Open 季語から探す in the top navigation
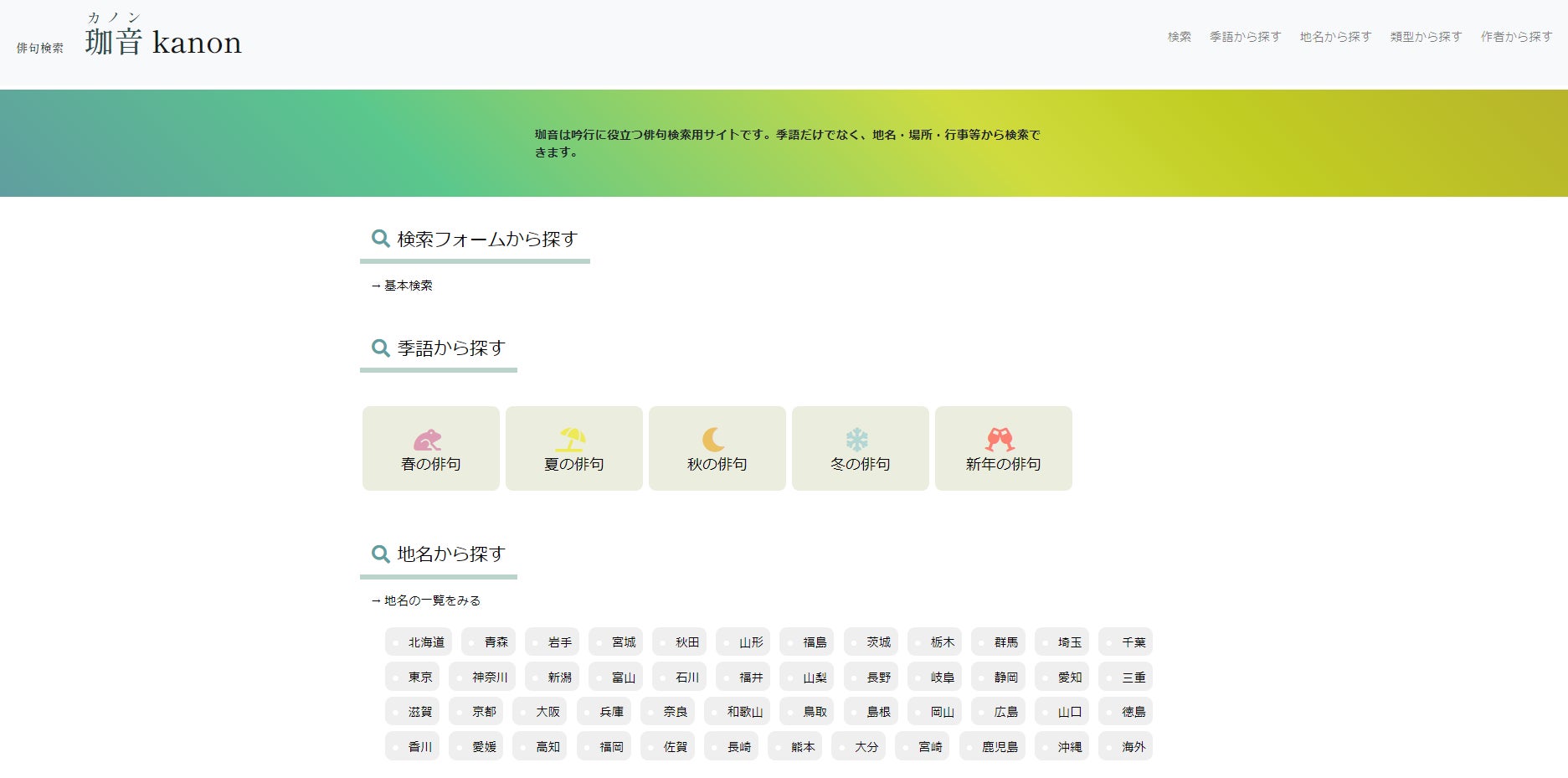Viewport: 1568px width, 778px height. pyautogui.click(x=1245, y=37)
